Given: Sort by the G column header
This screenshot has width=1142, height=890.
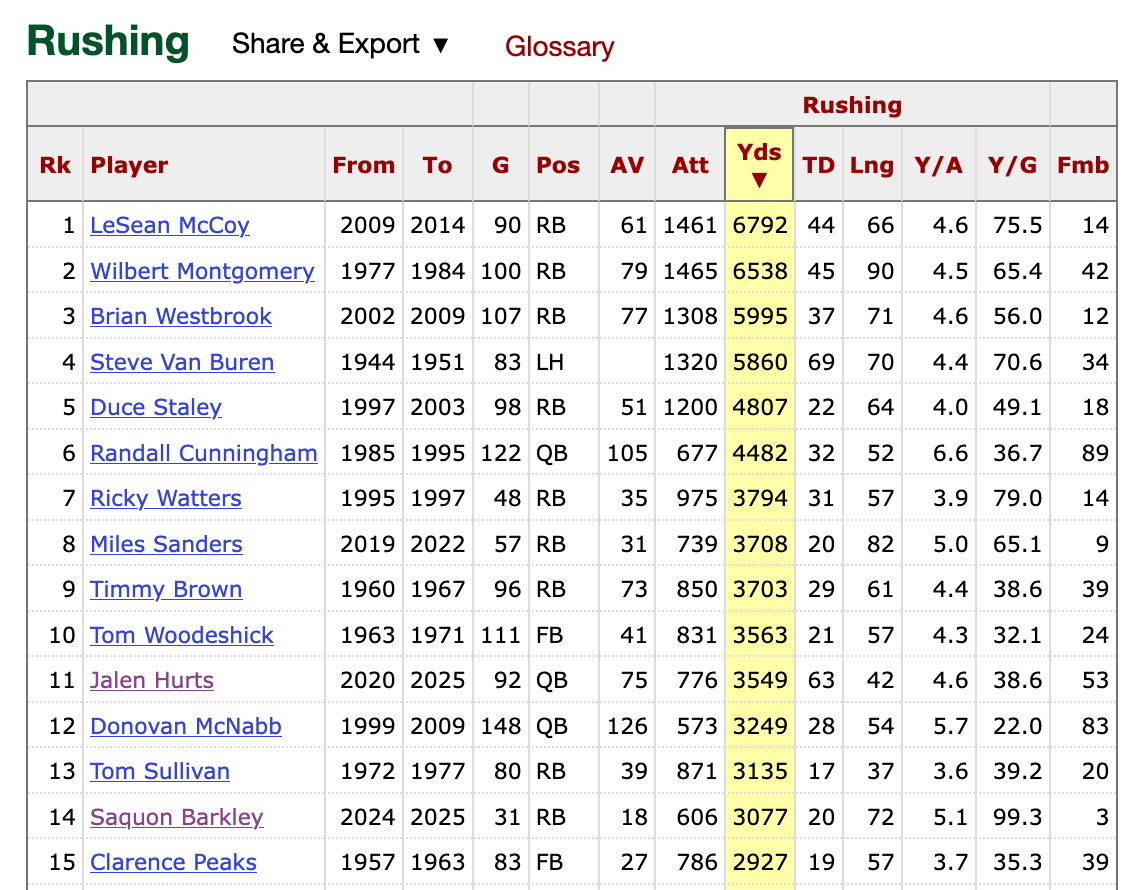Looking at the screenshot, I should (x=500, y=165).
